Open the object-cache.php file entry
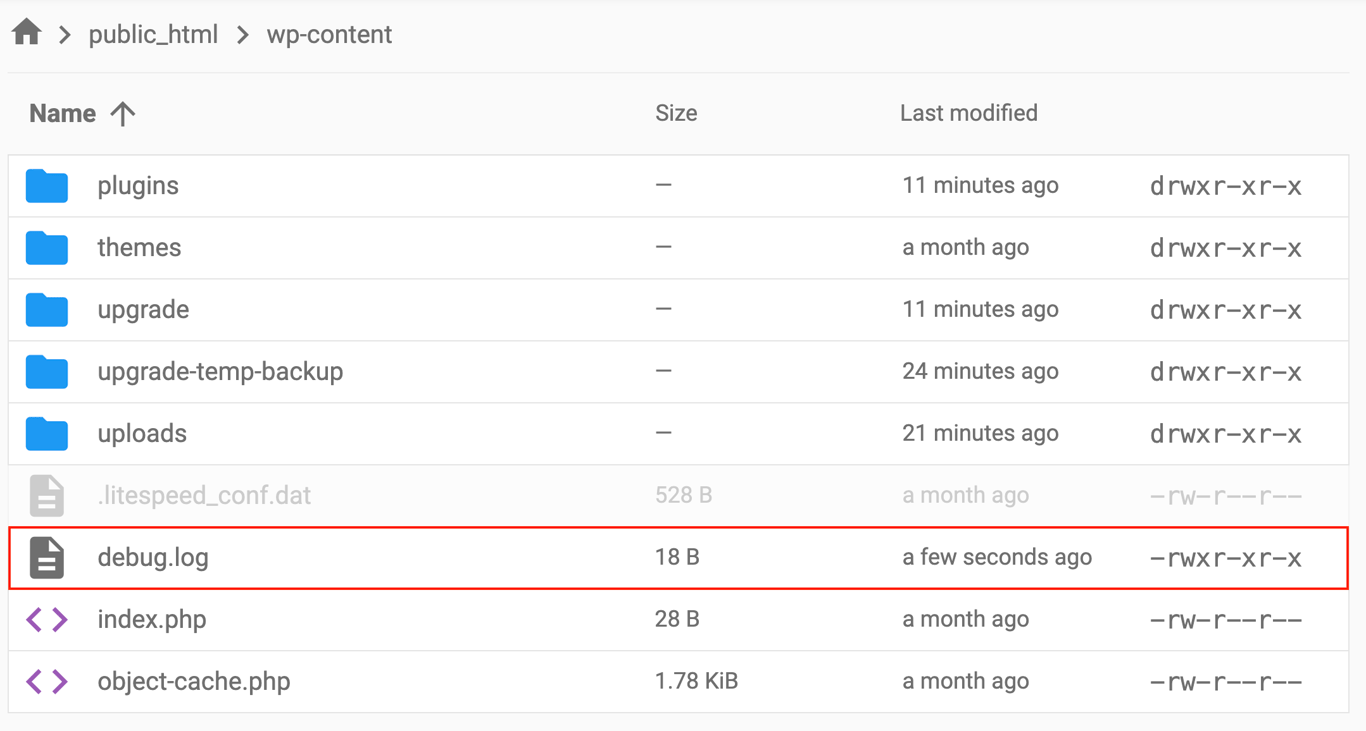The image size is (1366, 731). tap(193, 681)
